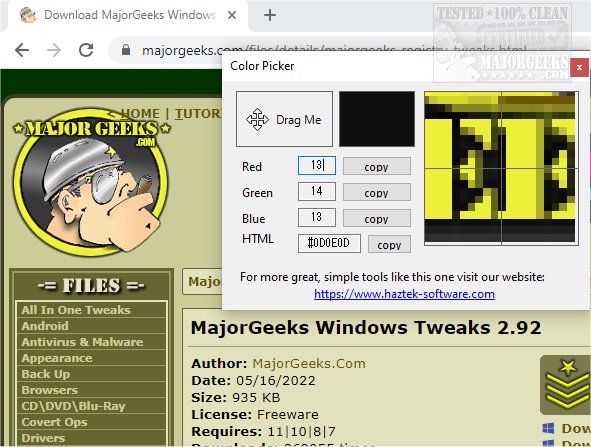Focus the HTML hex value field
This screenshot has width=591, height=447.
coord(329,243)
